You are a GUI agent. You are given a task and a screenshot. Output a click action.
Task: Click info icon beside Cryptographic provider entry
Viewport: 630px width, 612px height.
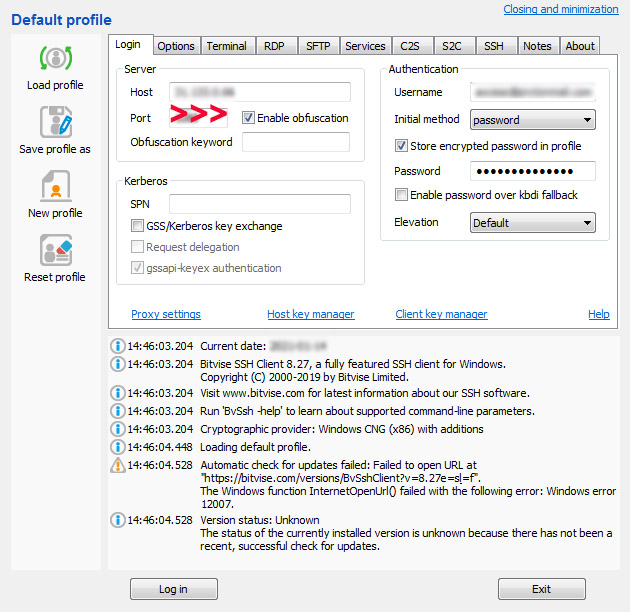pos(118,429)
